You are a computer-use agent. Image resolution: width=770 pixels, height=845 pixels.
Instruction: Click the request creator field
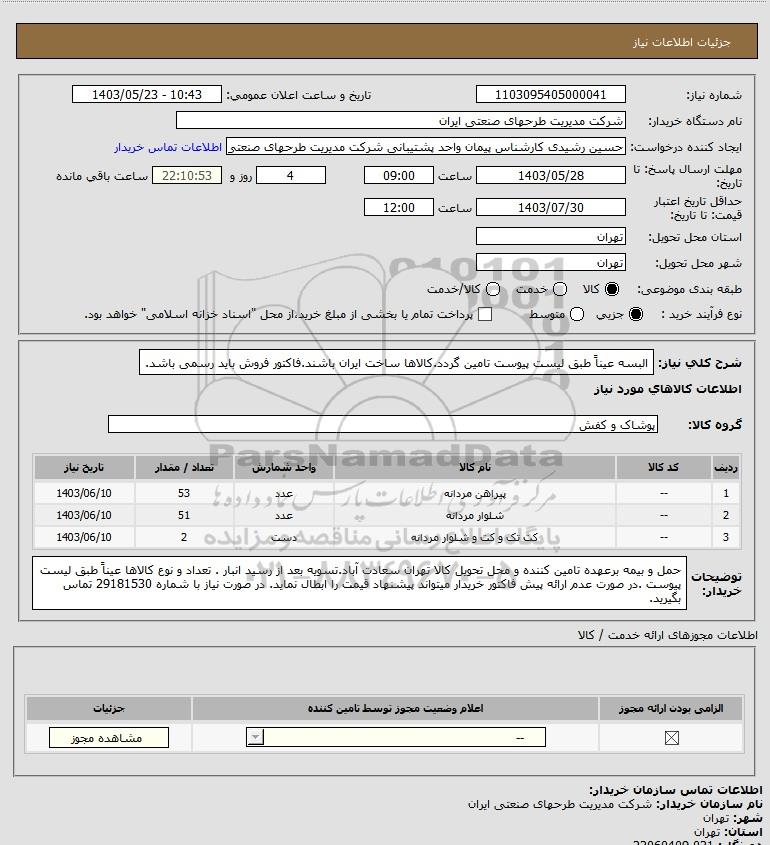point(426,147)
